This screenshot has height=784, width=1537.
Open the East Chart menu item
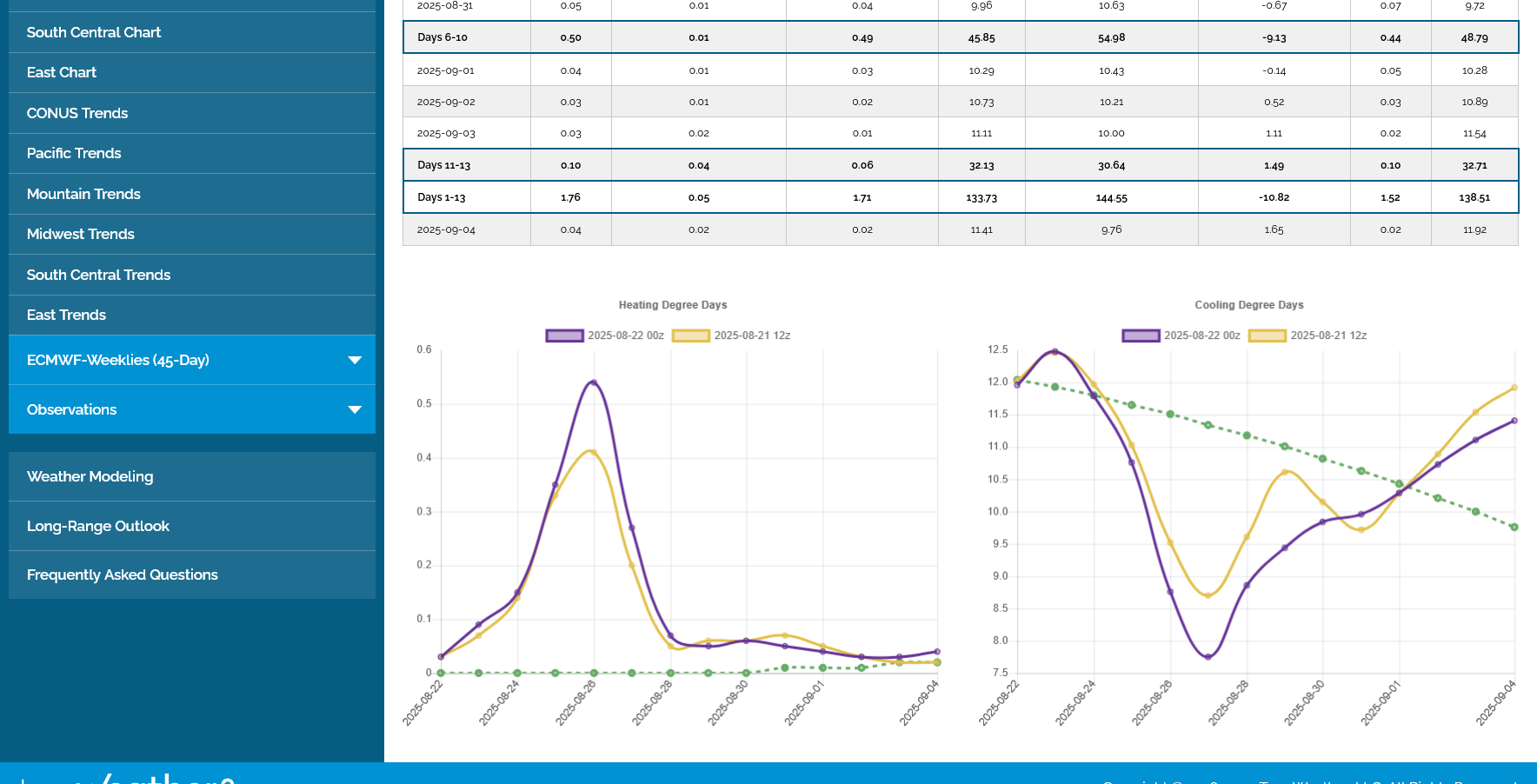(62, 72)
